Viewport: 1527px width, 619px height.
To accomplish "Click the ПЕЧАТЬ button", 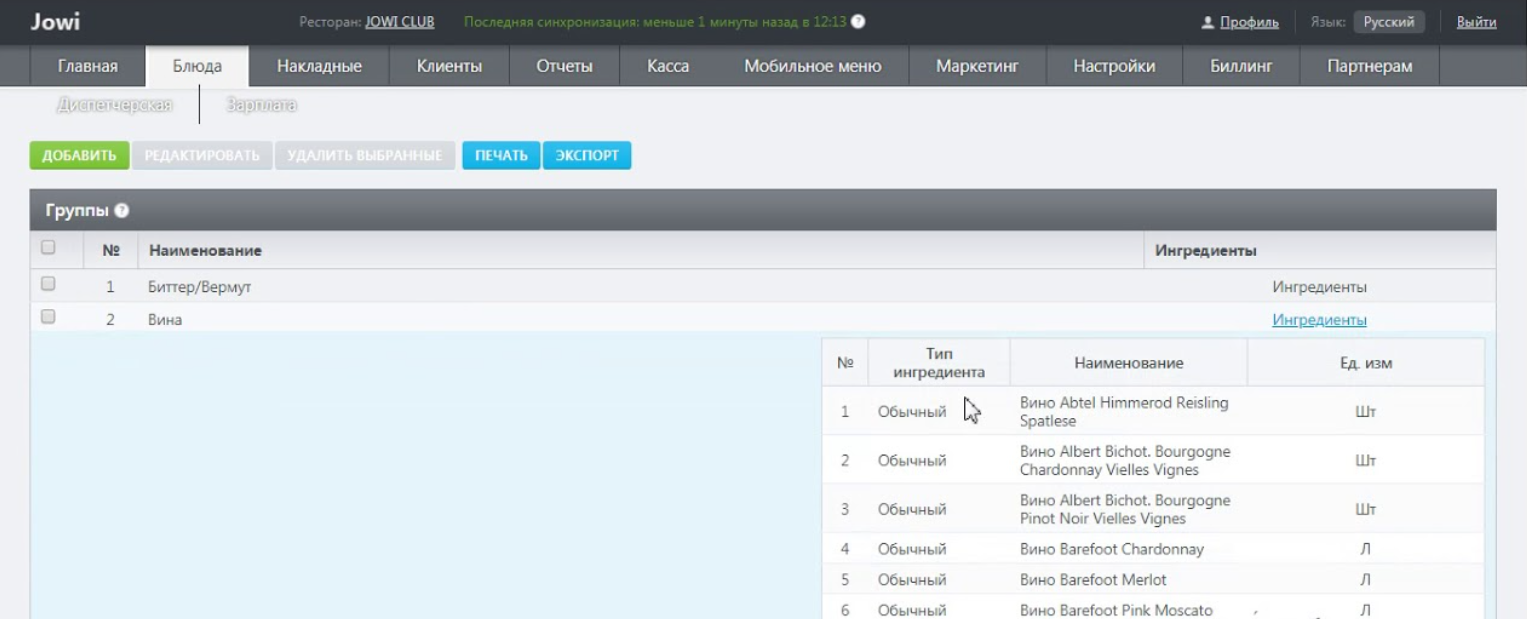I will (x=501, y=156).
